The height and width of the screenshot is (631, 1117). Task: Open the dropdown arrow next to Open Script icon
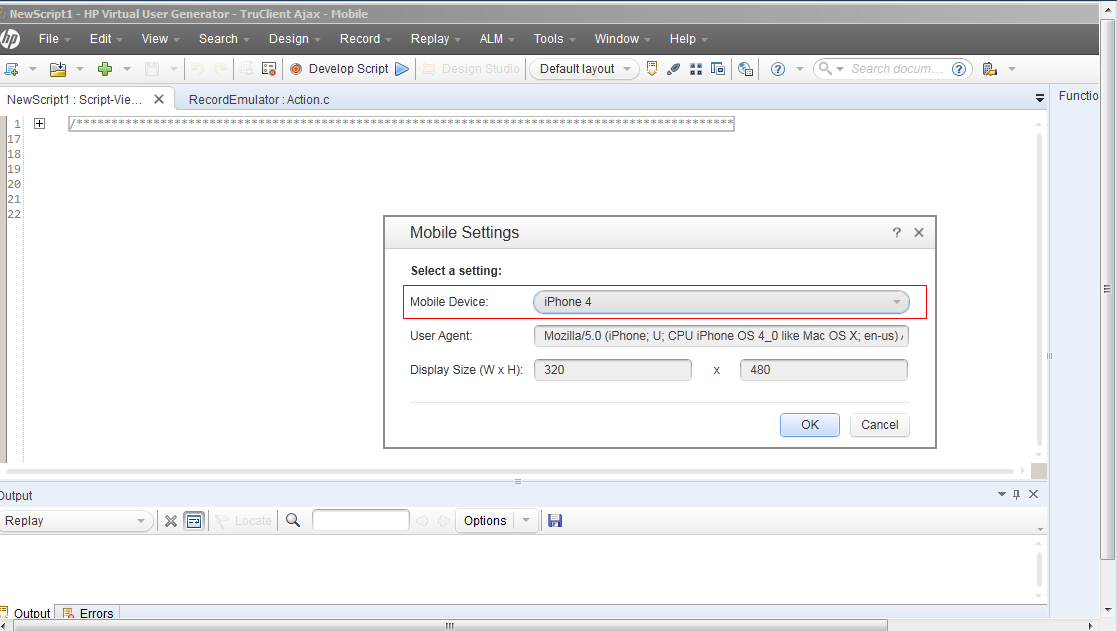click(79, 69)
